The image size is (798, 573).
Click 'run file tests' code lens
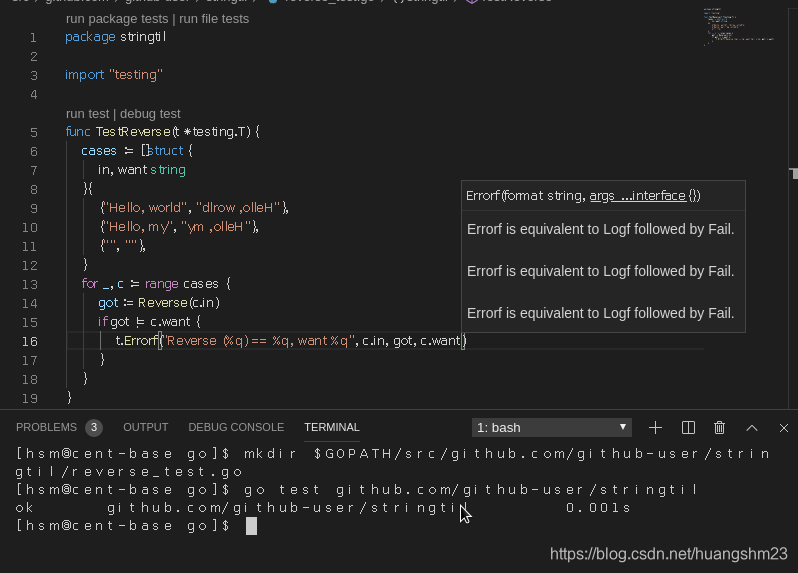click(214, 19)
